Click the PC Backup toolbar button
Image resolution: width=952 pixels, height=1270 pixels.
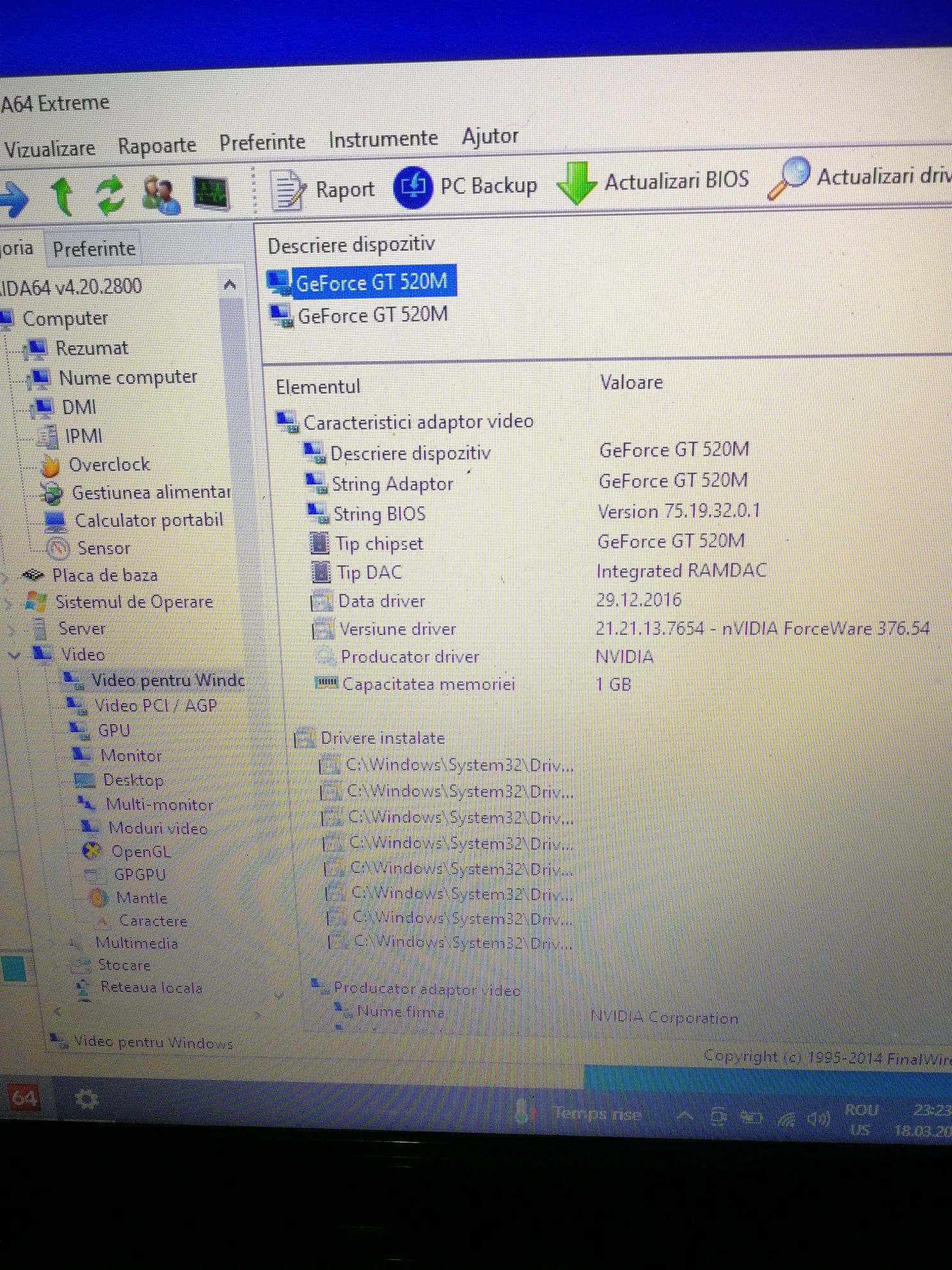coord(465,186)
